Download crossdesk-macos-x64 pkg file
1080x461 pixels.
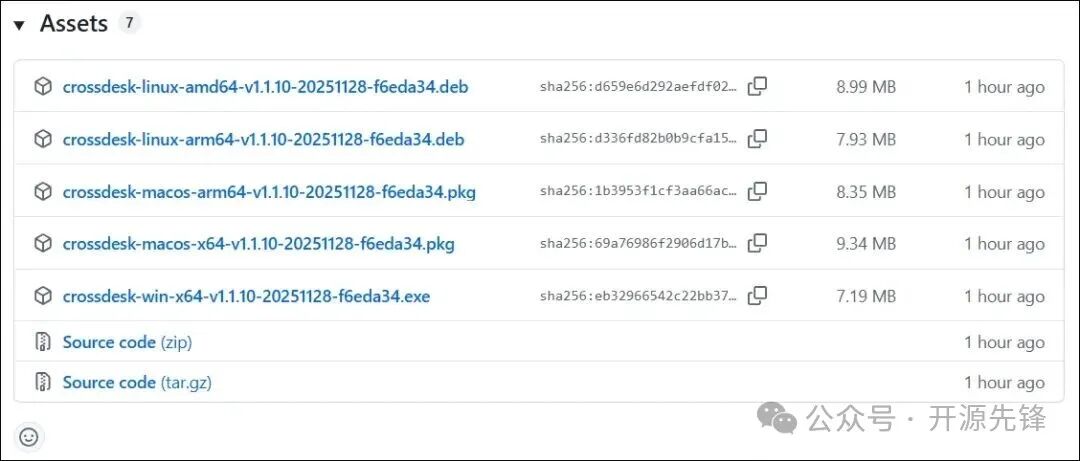click(259, 244)
